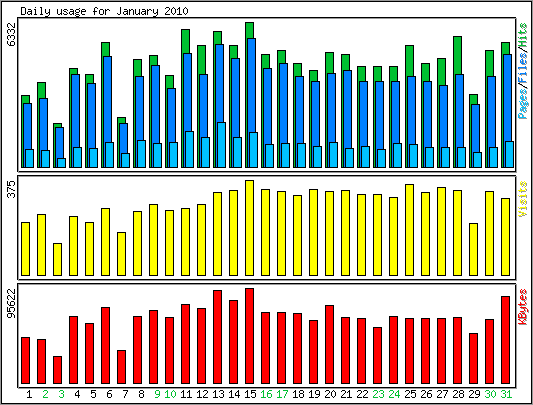Screen dimensions: 533x405
Task: Select green day label 17
Action: tap(282, 394)
